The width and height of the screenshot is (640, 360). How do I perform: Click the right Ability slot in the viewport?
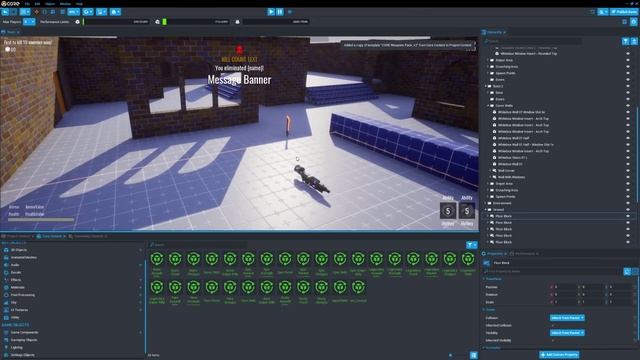click(467, 211)
